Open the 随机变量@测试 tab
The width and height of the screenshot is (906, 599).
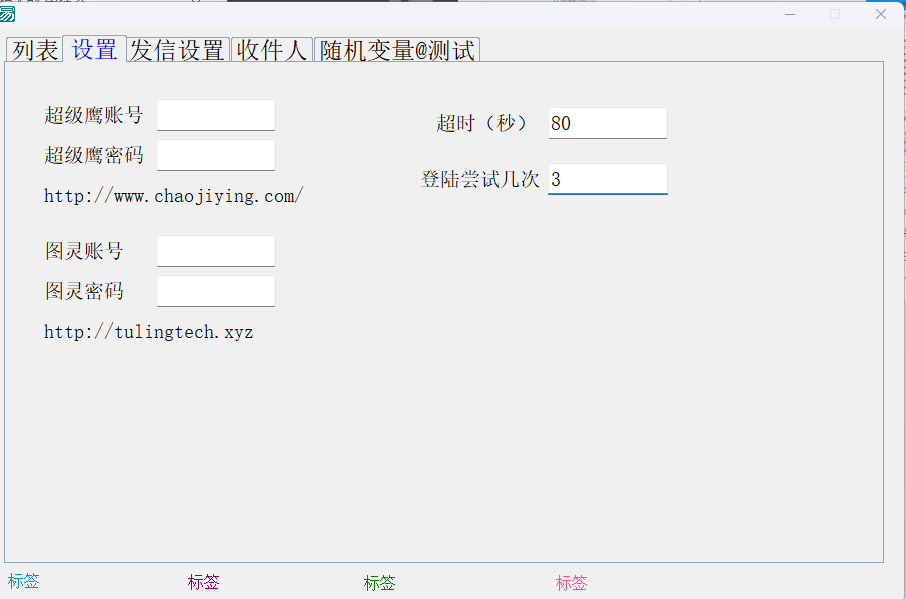click(397, 50)
